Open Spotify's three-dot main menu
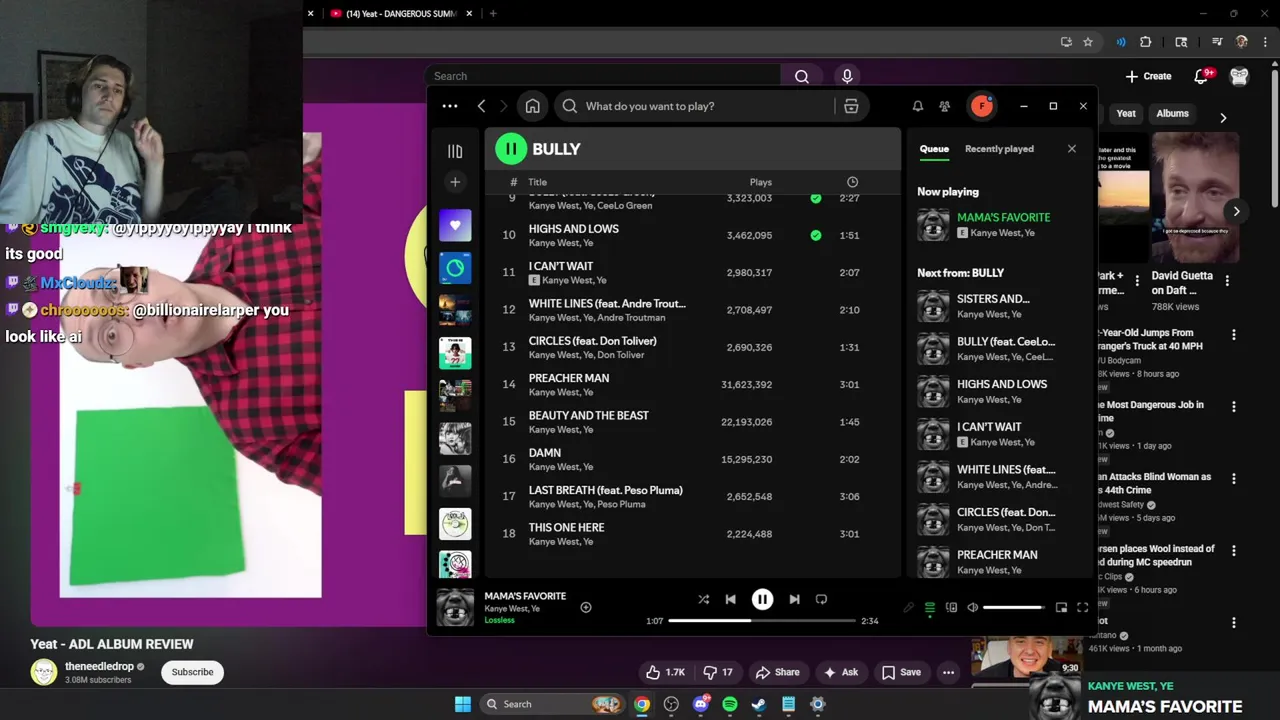This screenshot has height=720, width=1280. click(x=450, y=106)
